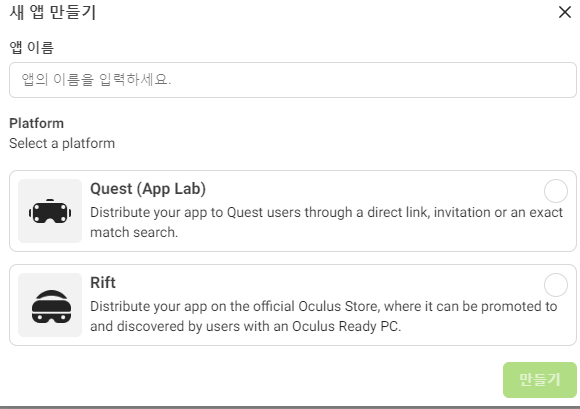Click the Quest (App Lab) title text
The height and width of the screenshot is (409, 580).
(x=148, y=189)
